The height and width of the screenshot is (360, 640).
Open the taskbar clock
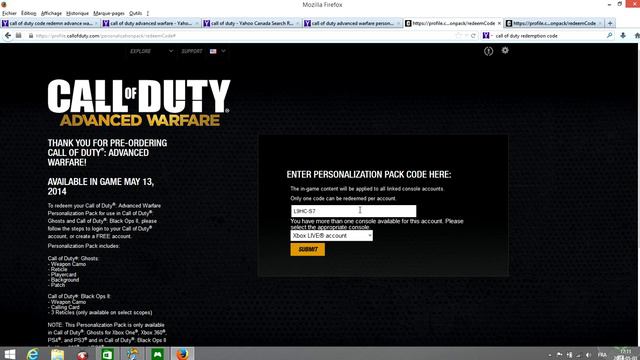pos(626,354)
